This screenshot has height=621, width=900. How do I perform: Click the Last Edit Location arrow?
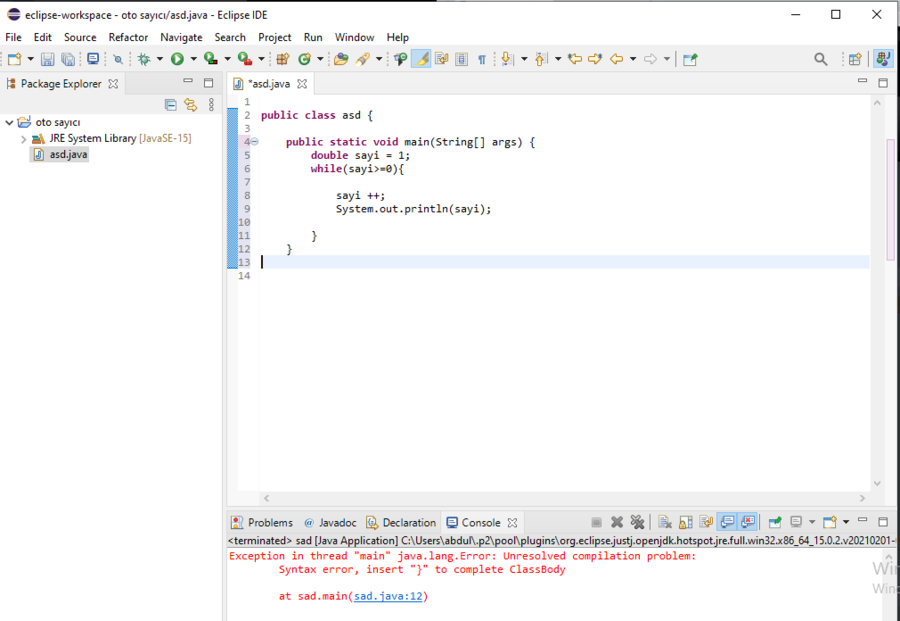point(575,60)
